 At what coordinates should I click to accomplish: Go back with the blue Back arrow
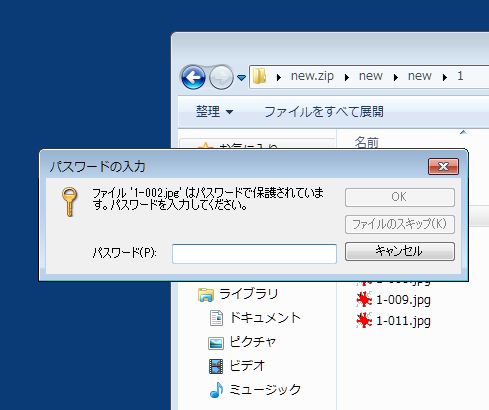193,77
